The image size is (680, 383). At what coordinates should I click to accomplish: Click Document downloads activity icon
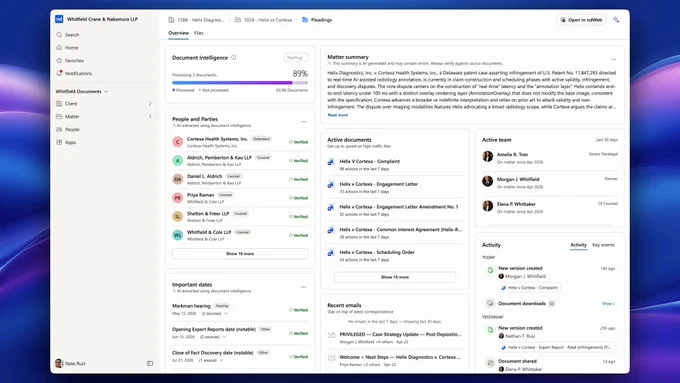pos(490,303)
